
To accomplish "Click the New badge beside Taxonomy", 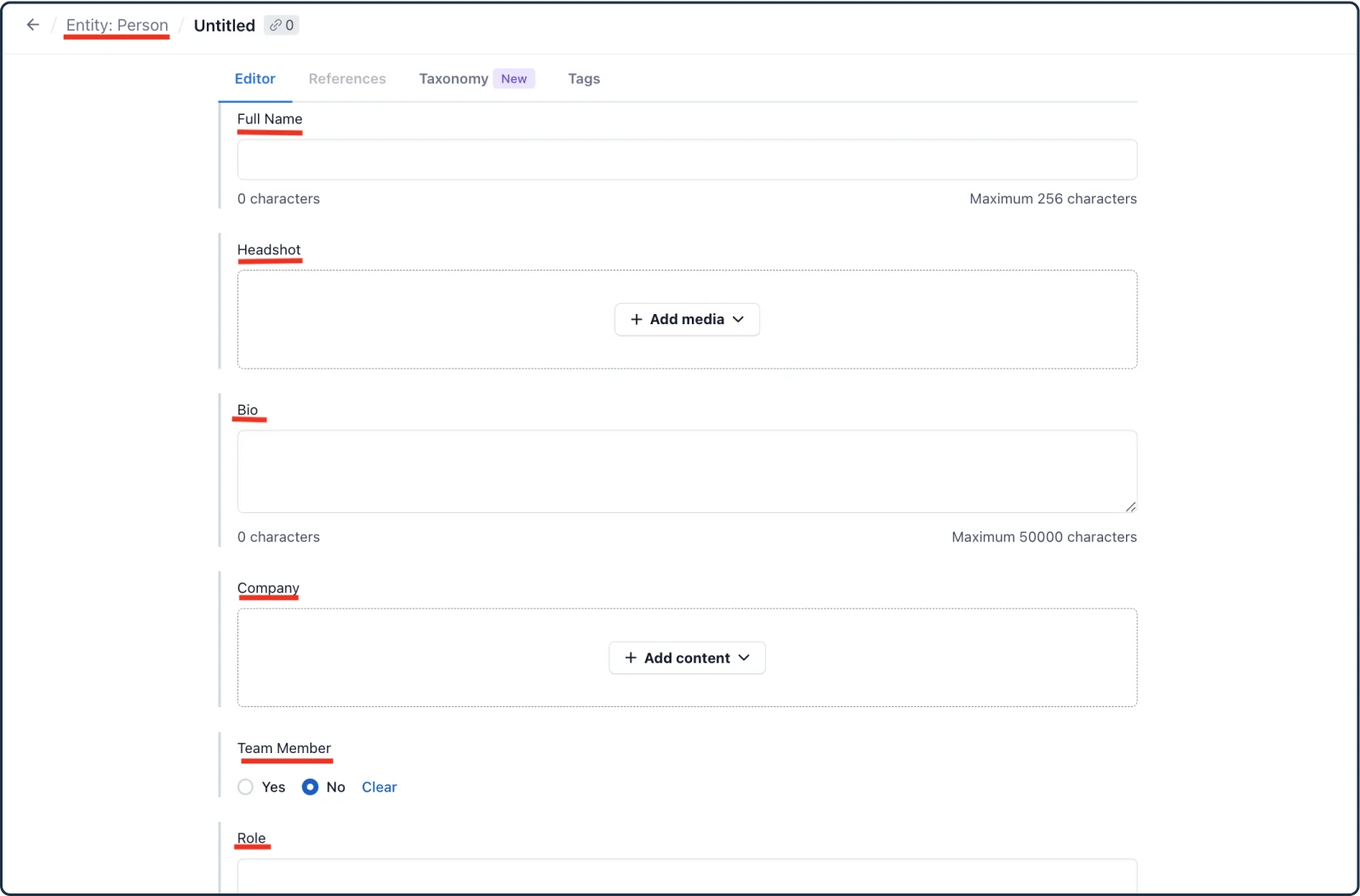I will [514, 78].
